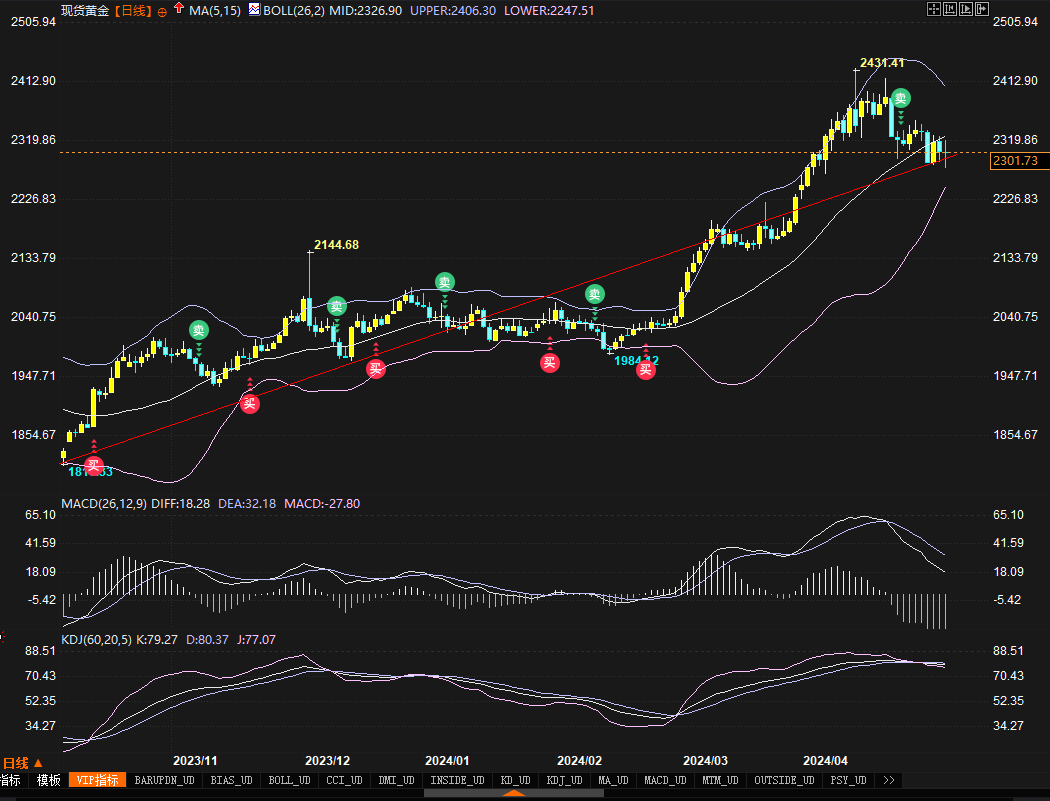Click the orange triangle on the bottom scrollbar
Image resolution: width=1050 pixels, height=801 pixels.
(514, 794)
